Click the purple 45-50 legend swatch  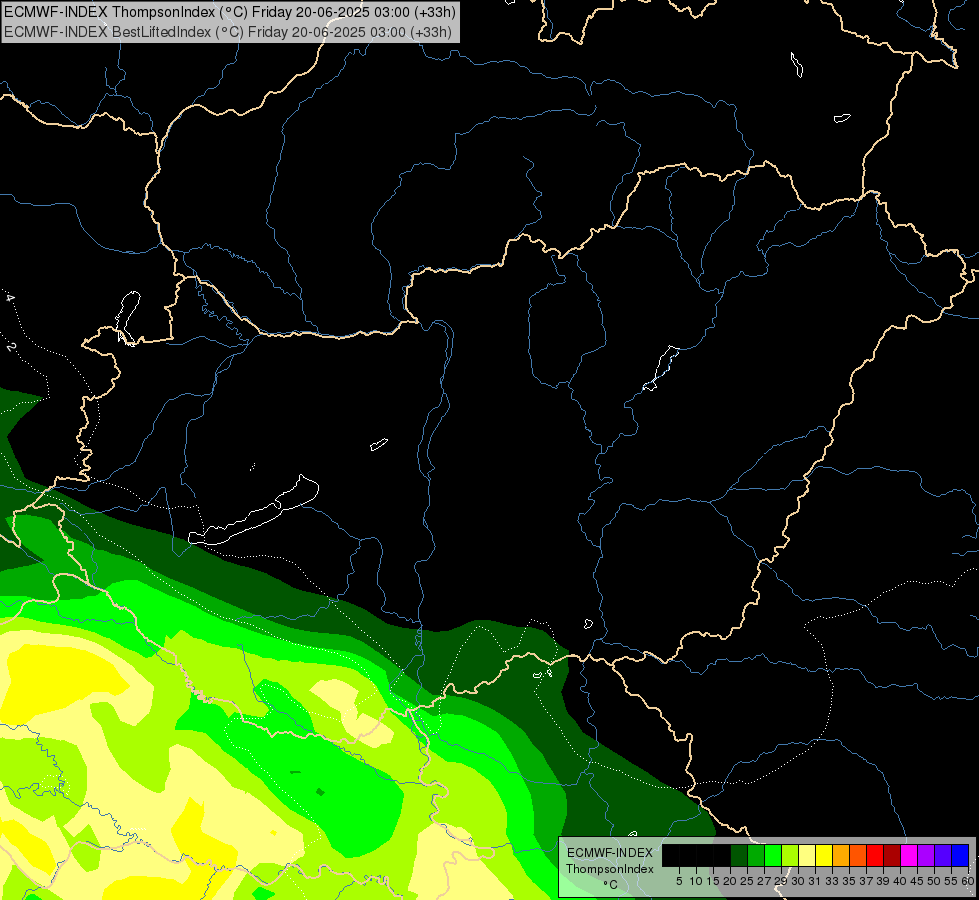tap(926, 855)
